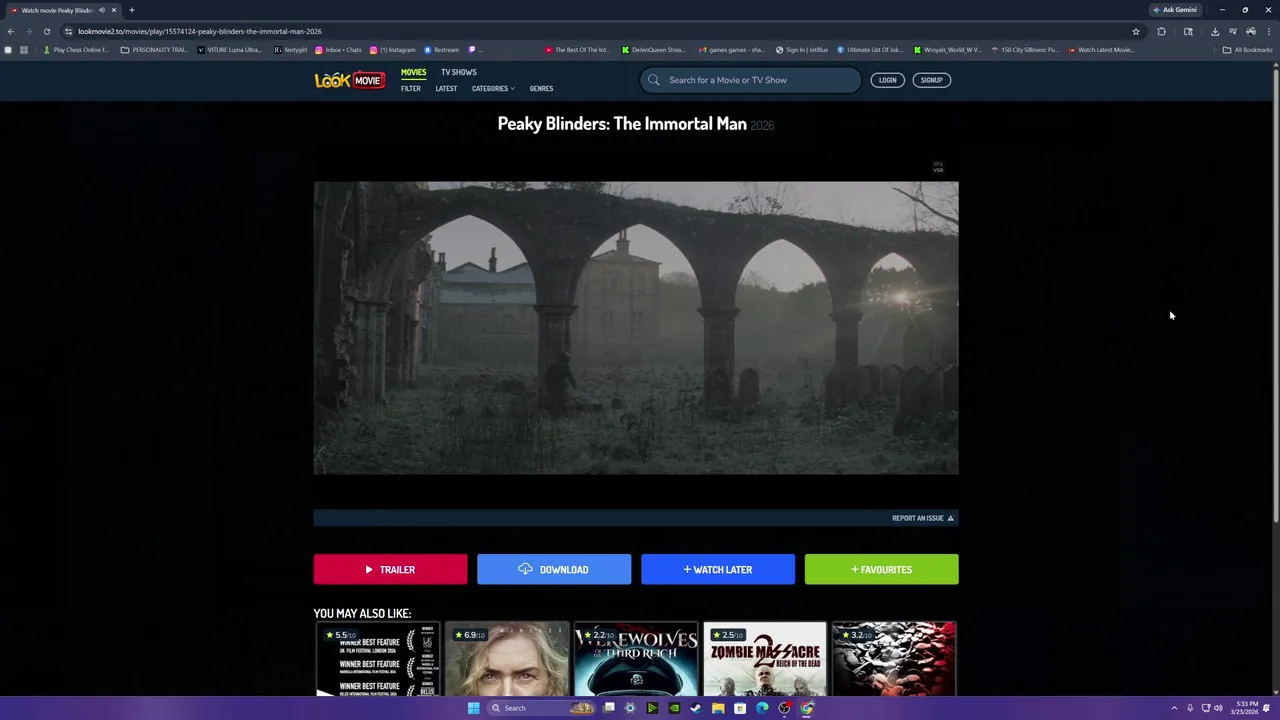
Task: Expand REPORT AN ISSUE panel
Action: coord(923,518)
